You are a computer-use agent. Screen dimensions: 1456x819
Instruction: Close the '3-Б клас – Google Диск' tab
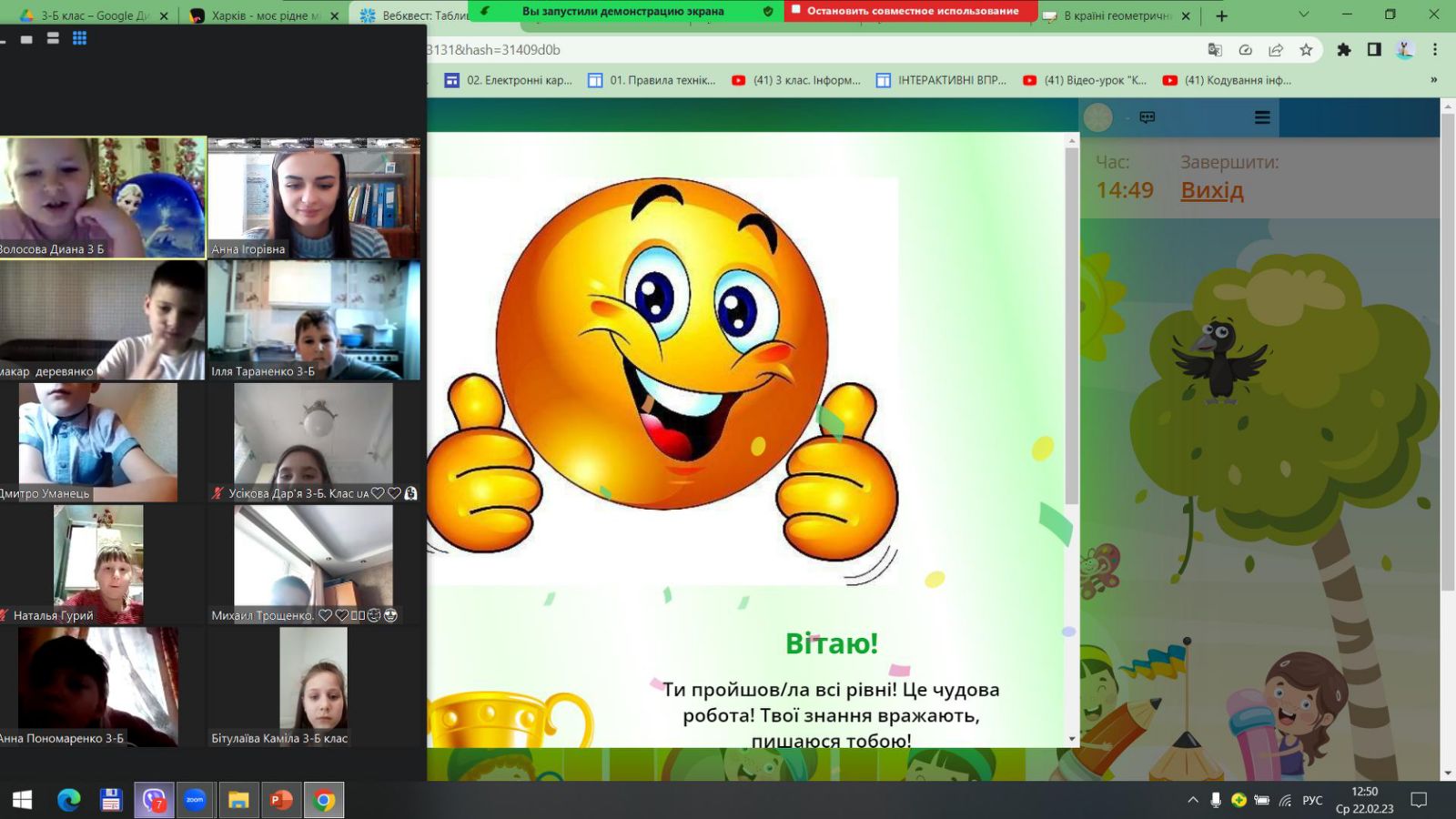(164, 15)
